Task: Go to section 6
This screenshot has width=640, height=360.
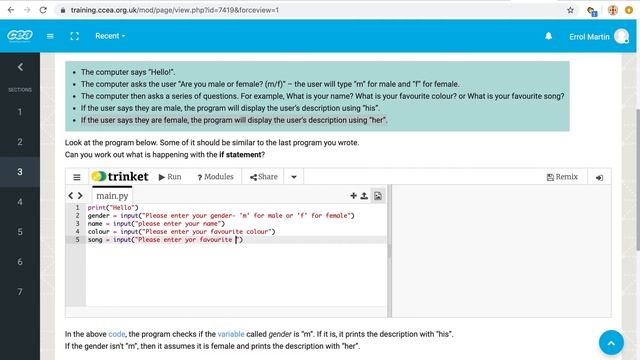Action: point(20,262)
